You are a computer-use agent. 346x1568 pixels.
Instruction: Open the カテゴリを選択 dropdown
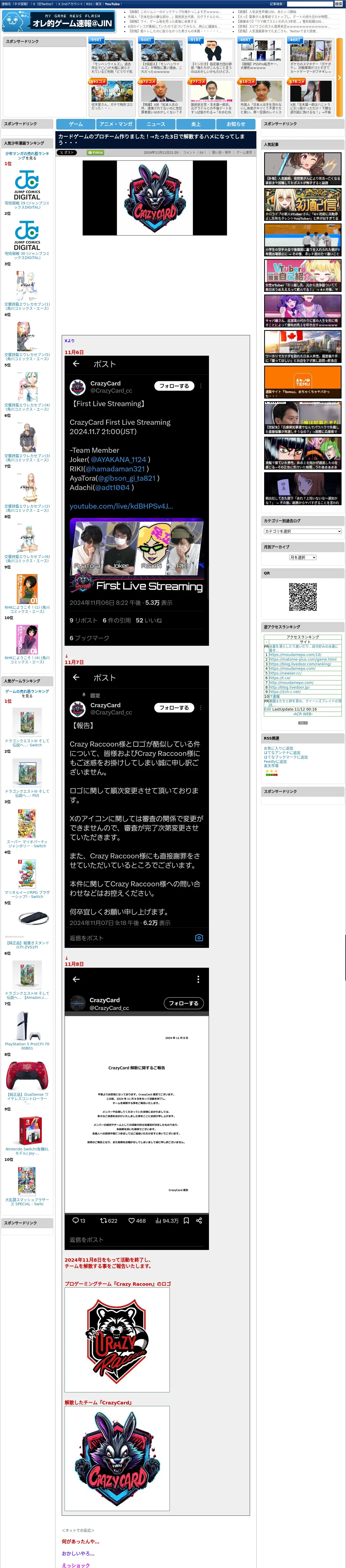click(303, 531)
